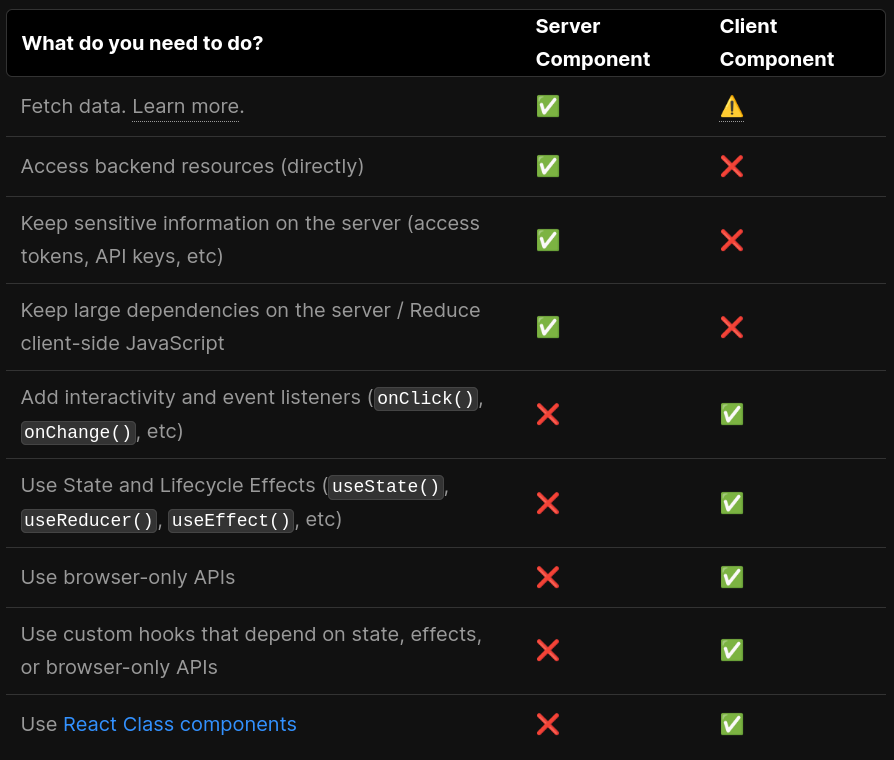Click red cross for Access backend resources

tap(732, 166)
